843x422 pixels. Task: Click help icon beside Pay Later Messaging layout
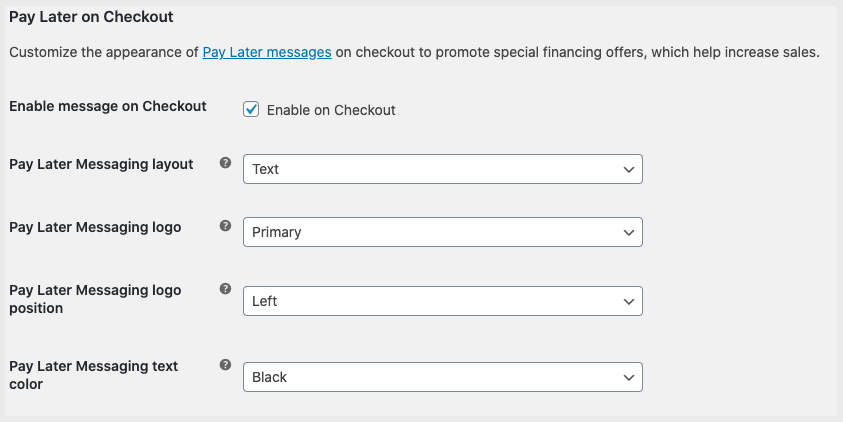click(x=225, y=163)
